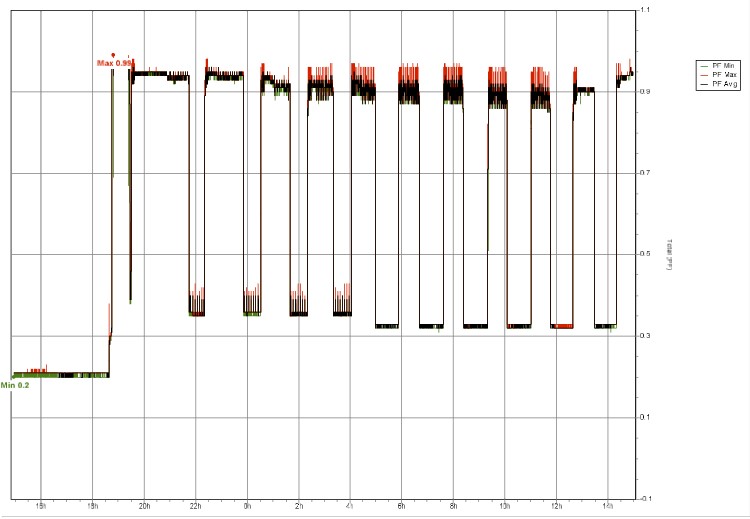Select the 22h tick label on time axis
This screenshot has height=519, width=750.
[x=195, y=507]
